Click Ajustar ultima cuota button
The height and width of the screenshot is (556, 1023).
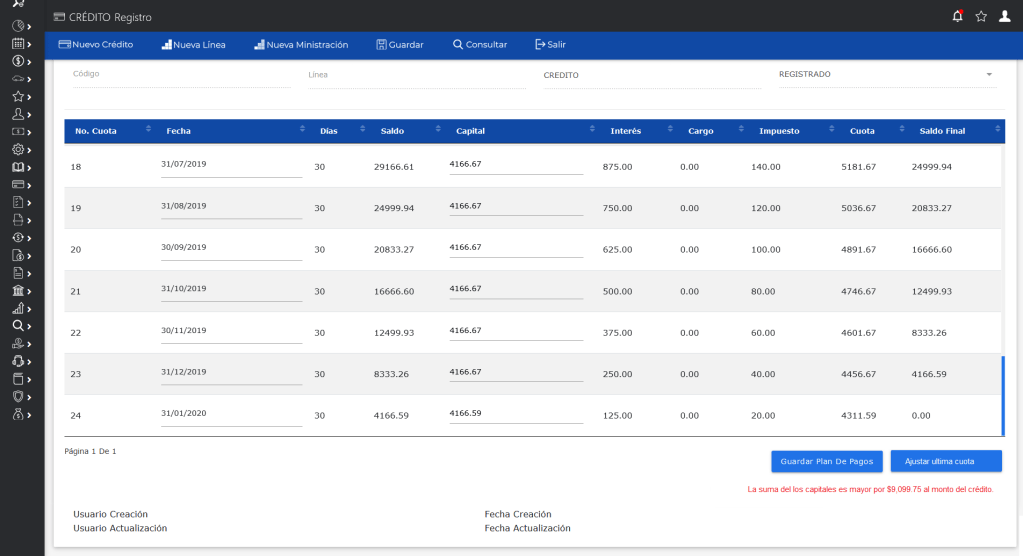(x=945, y=461)
